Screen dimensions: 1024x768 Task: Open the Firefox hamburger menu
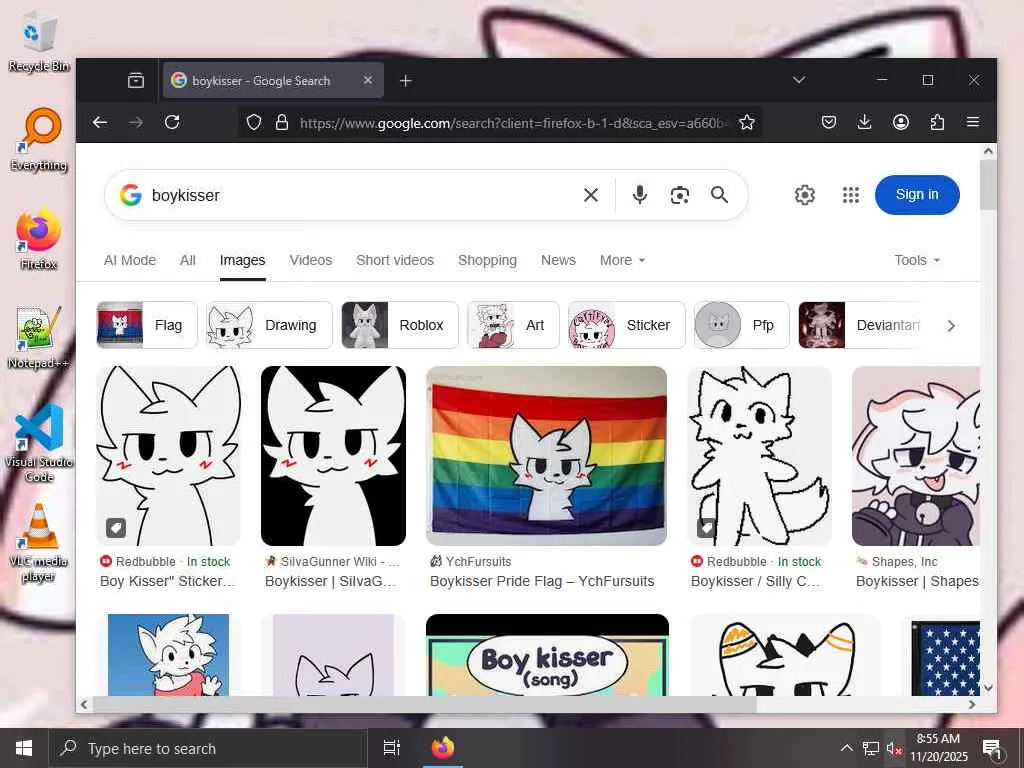point(973,122)
